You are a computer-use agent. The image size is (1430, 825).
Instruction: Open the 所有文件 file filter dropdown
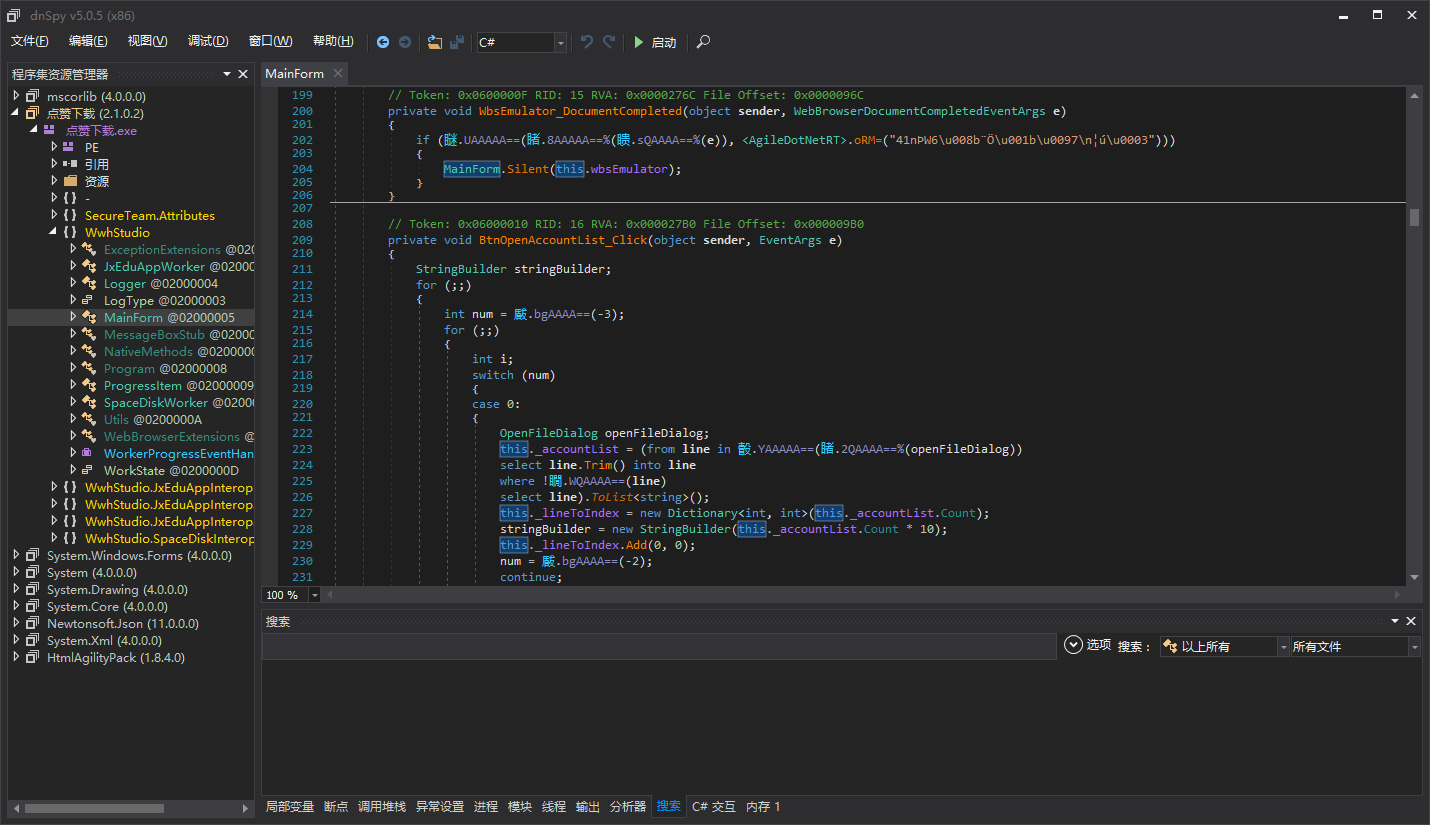coord(1414,646)
